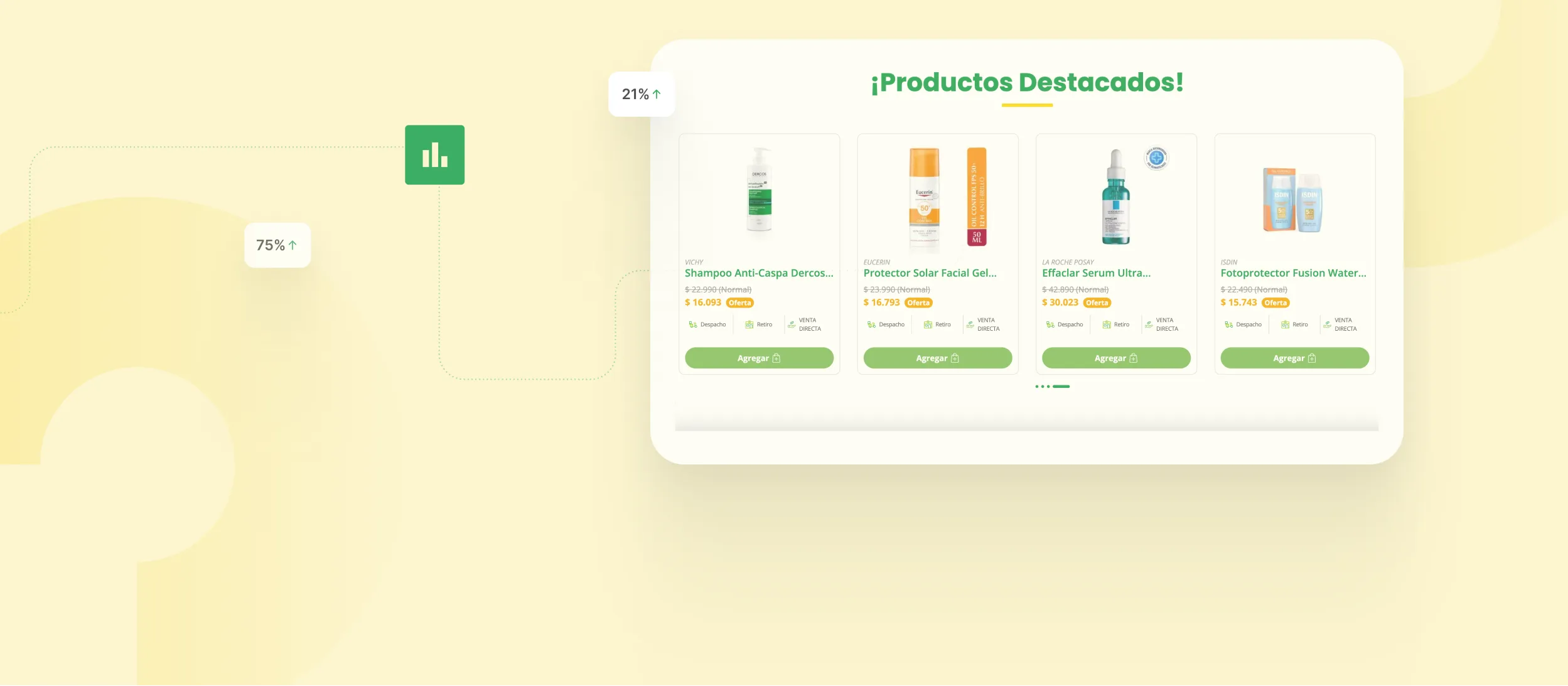This screenshot has height=686, width=1568.
Task: Click the Oferta tag beside $ 16.093
Action: click(739, 303)
